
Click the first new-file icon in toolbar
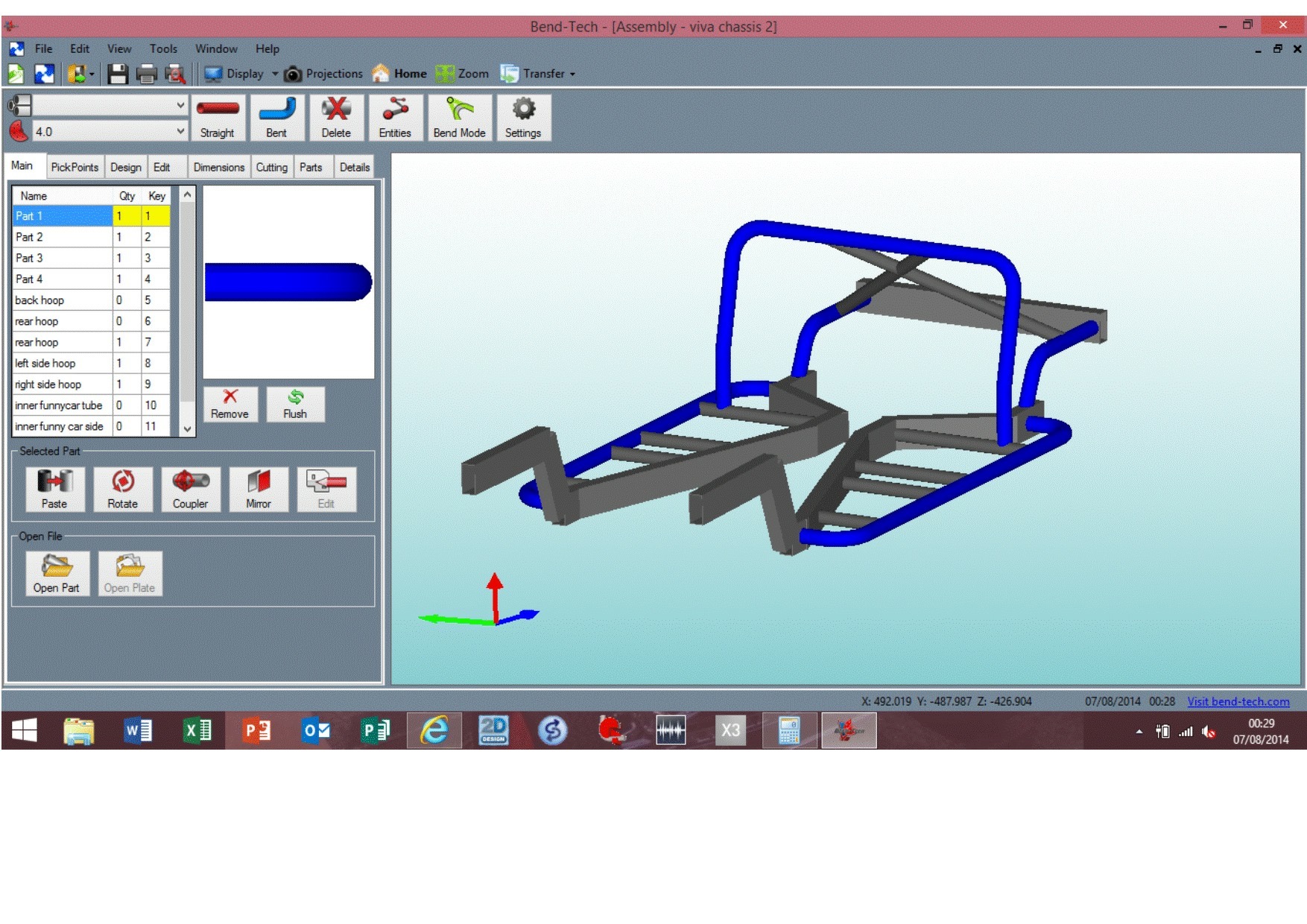pos(16,74)
